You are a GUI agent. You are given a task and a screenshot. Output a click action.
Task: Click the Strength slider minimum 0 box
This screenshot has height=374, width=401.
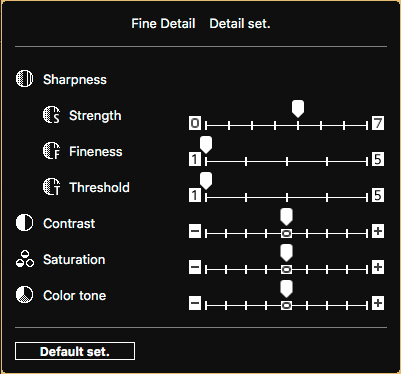(195, 123)
